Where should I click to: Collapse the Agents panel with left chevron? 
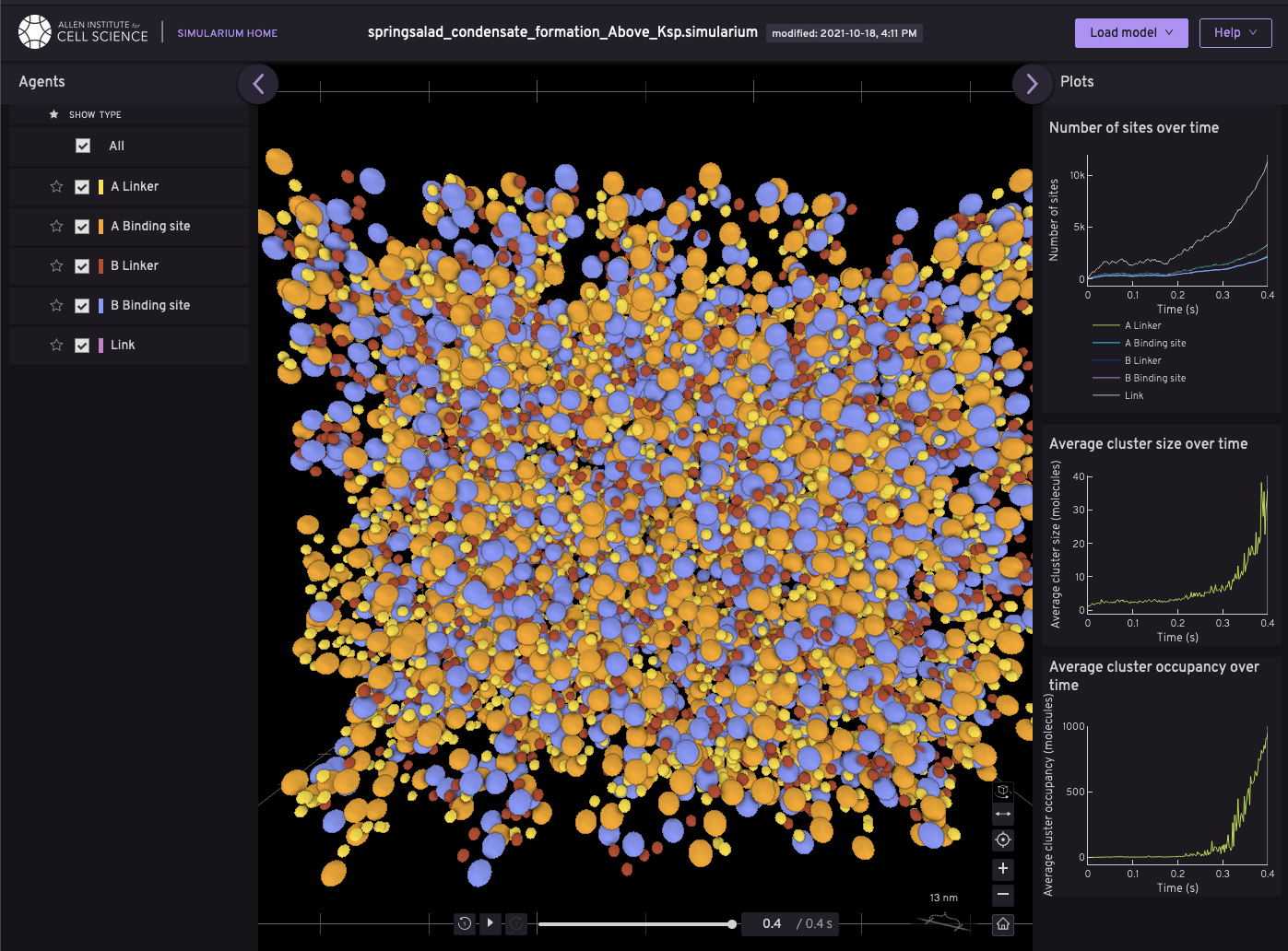point(258,83)
